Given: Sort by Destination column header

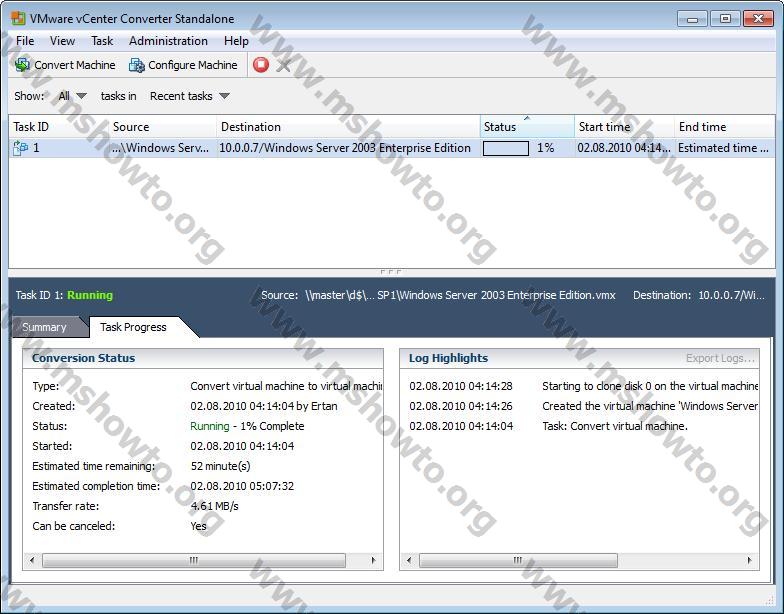Looking at the screenshot, I should coord(348,127).
